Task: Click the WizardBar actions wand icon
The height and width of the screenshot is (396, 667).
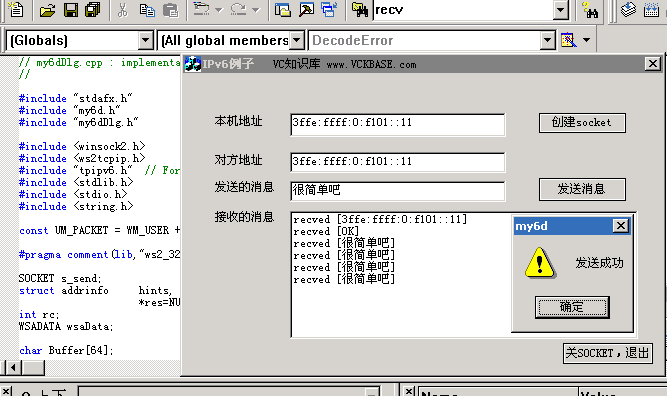Action: tap(569, 40)
